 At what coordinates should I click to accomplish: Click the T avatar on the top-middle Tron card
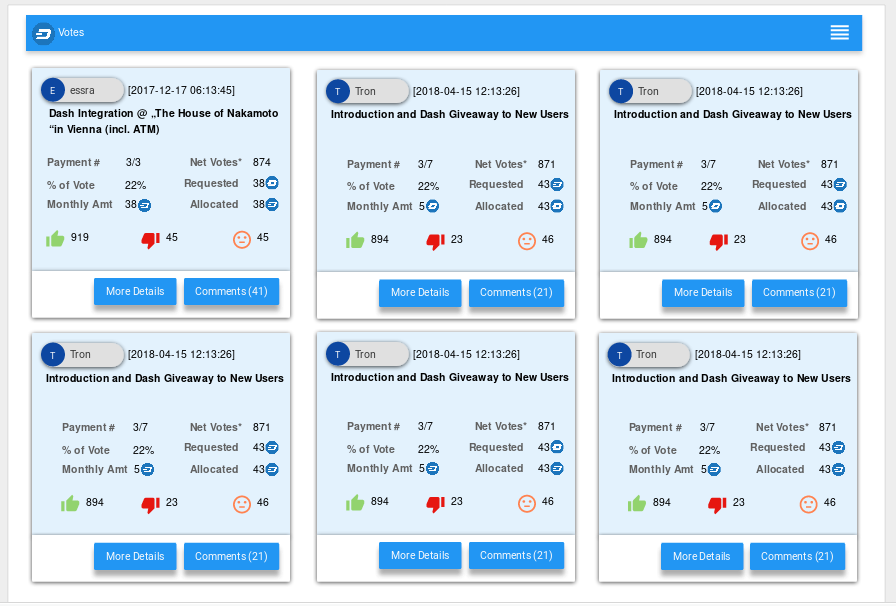pos(338,91)
